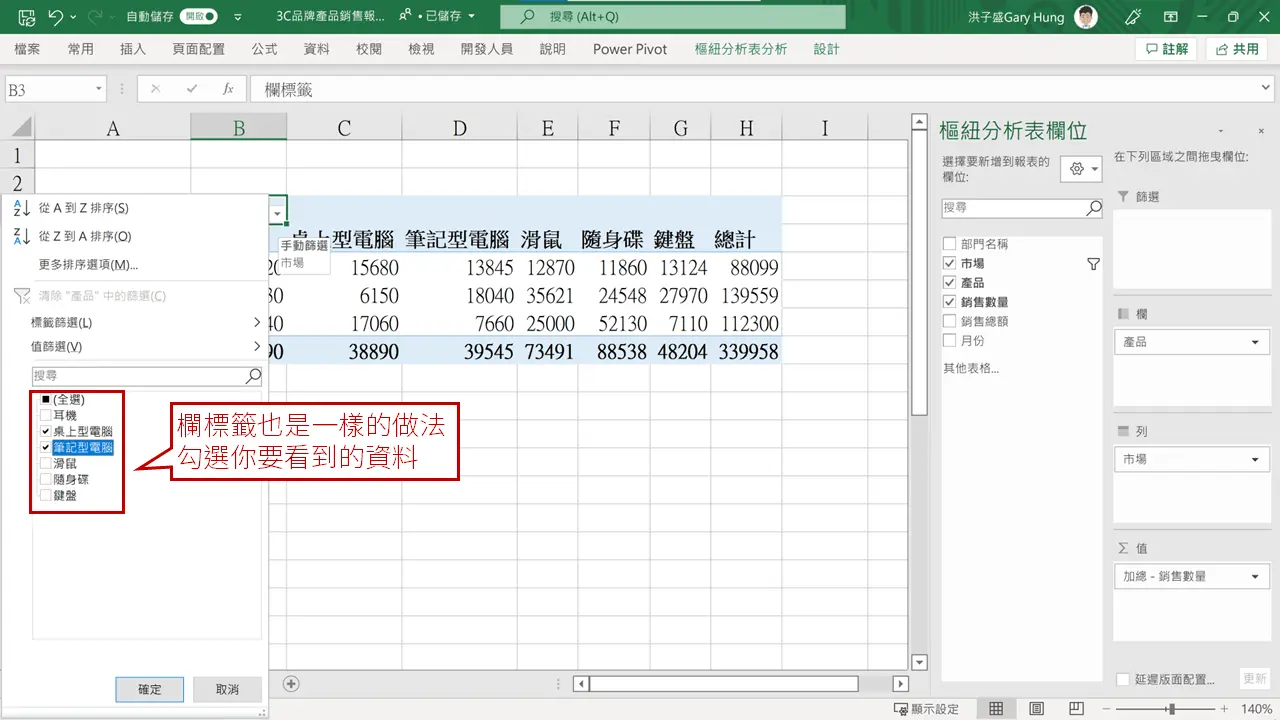Check the 隨身碟 filter checkbox
Screen dimensions: 1280x720
coord(45,479)
